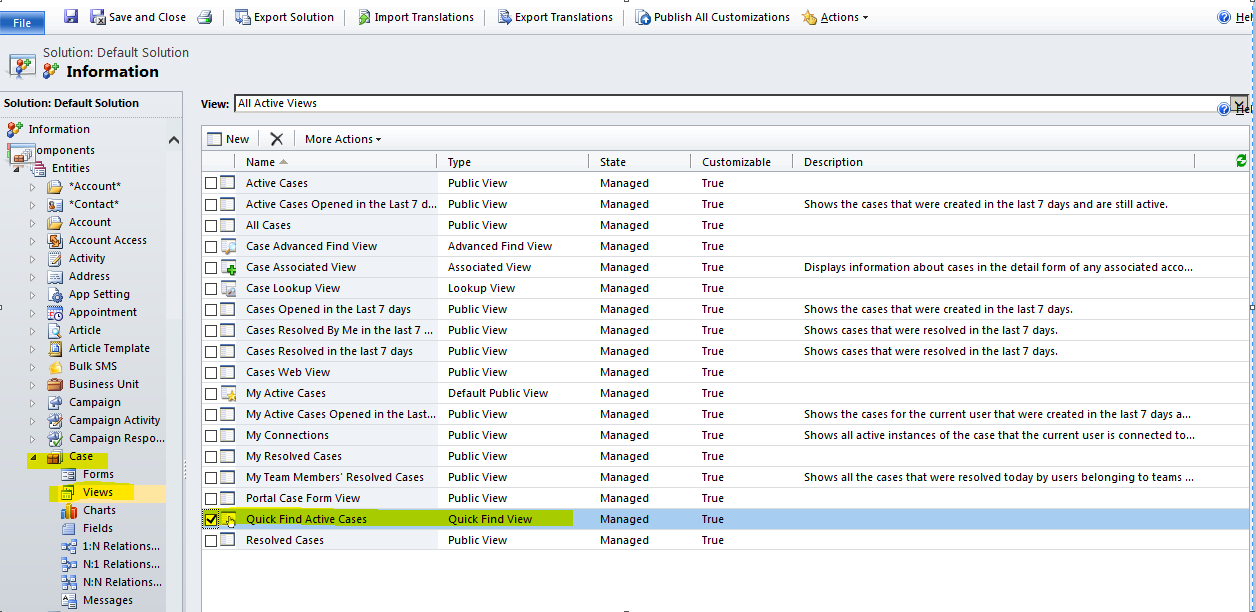The width and height of the screenshot is (1256, 612).
Task: Expand the Account entity in the tree
Action: pyautogui.click(x=33, y=222)
